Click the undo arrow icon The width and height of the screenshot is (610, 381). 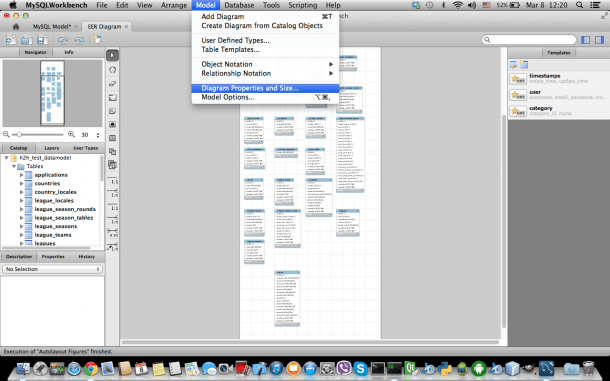63,40
